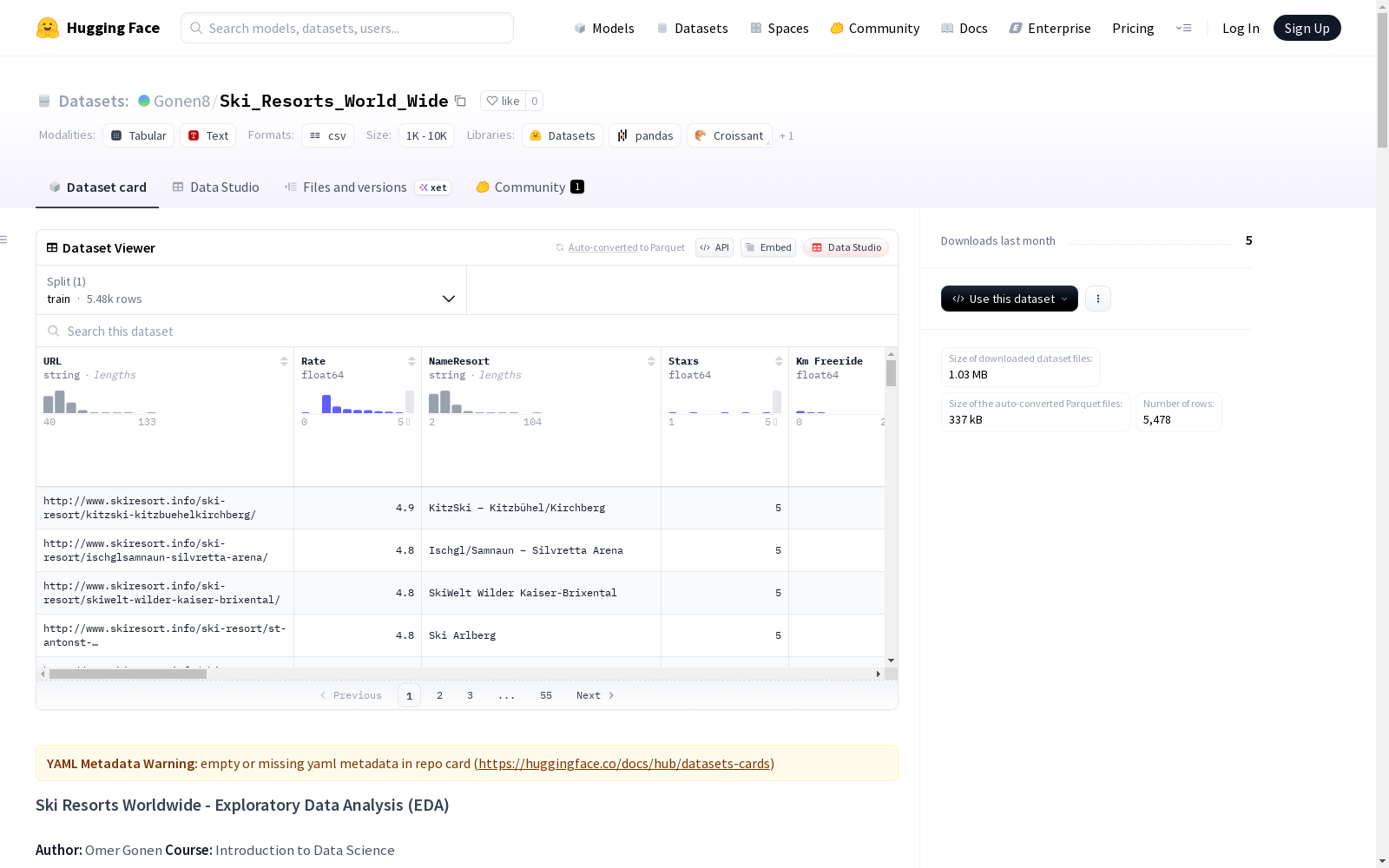Focus the Search this dataset field
Image resolution: width=1389 pixels, height=868 pixels.
[467, 331]
